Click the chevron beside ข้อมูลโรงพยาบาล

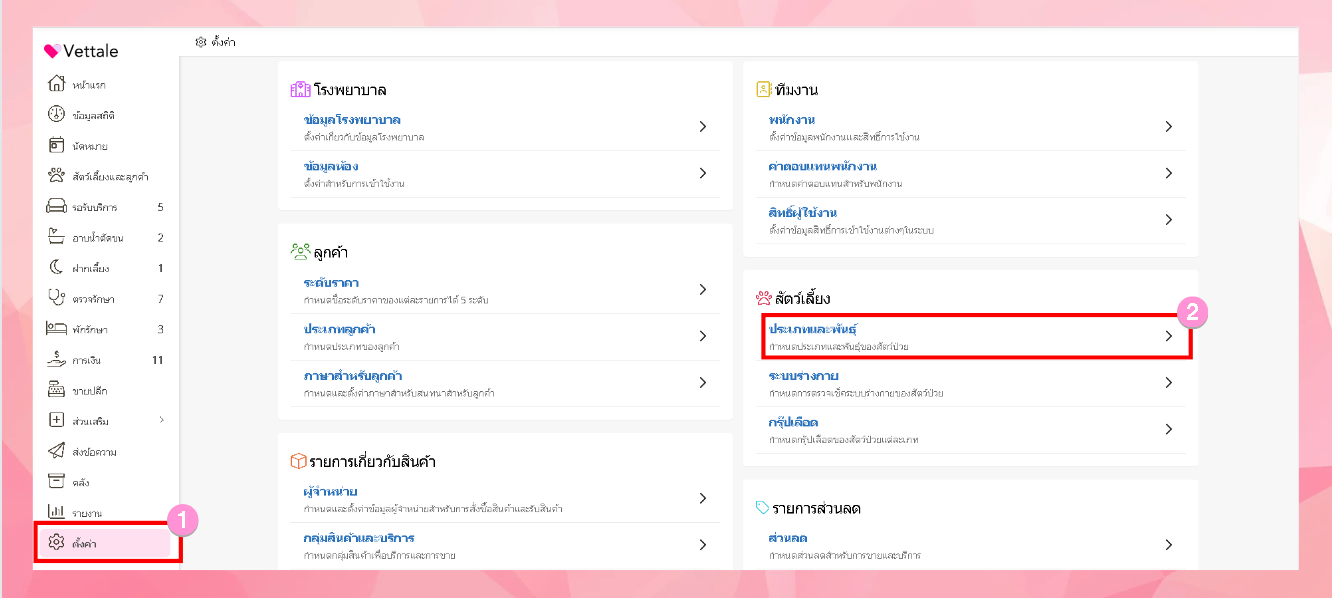[703, 127]
